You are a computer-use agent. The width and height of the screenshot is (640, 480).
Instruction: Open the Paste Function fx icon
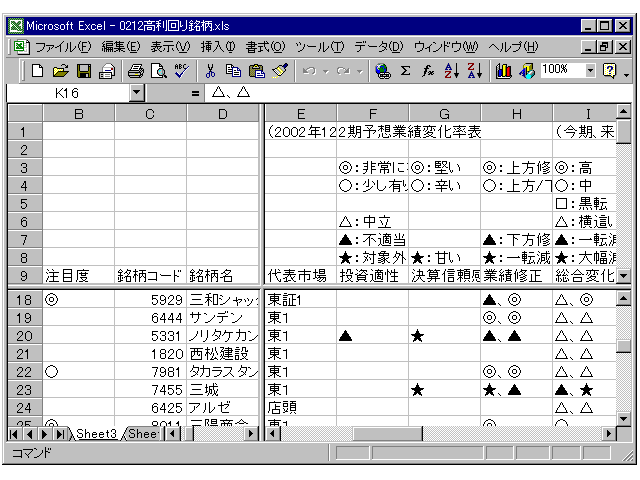428,71
